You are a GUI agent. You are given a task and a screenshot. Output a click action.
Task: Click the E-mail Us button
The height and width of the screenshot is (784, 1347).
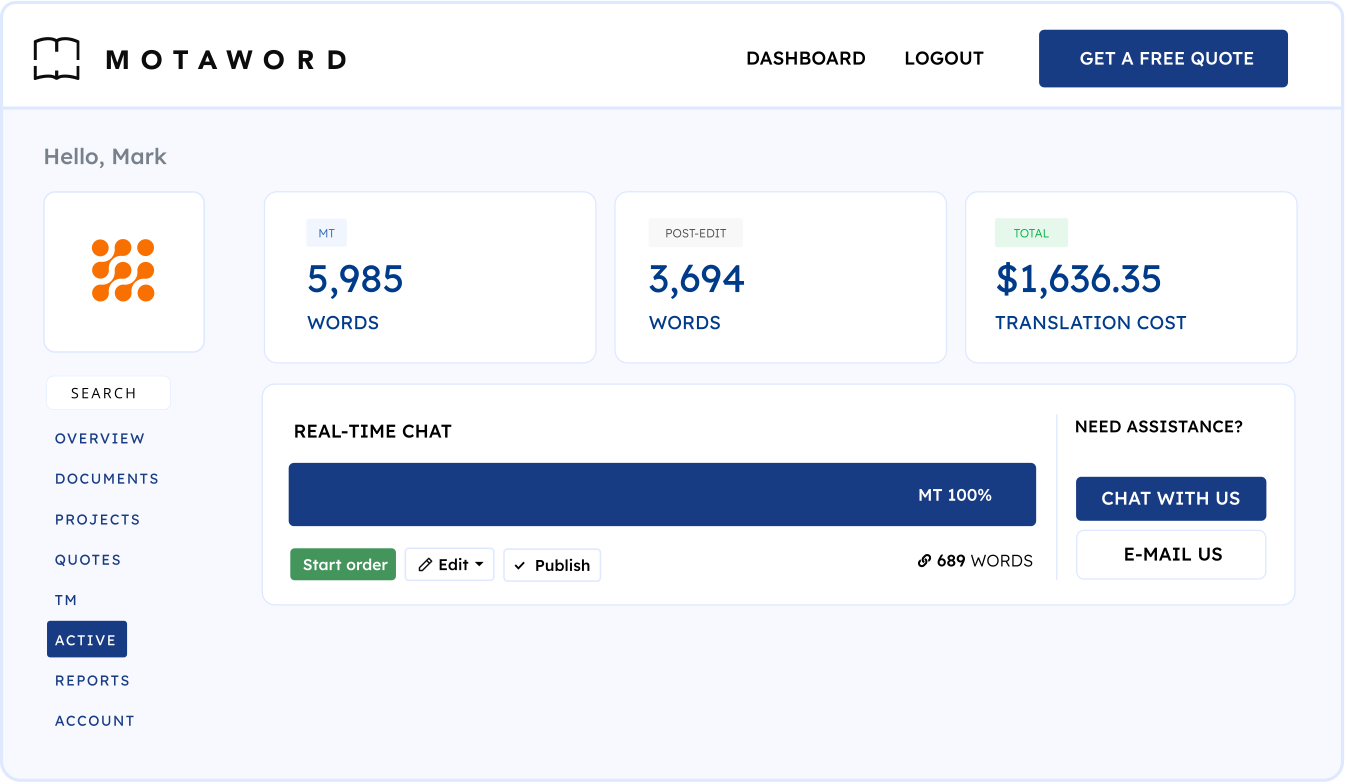(1171, 554)
